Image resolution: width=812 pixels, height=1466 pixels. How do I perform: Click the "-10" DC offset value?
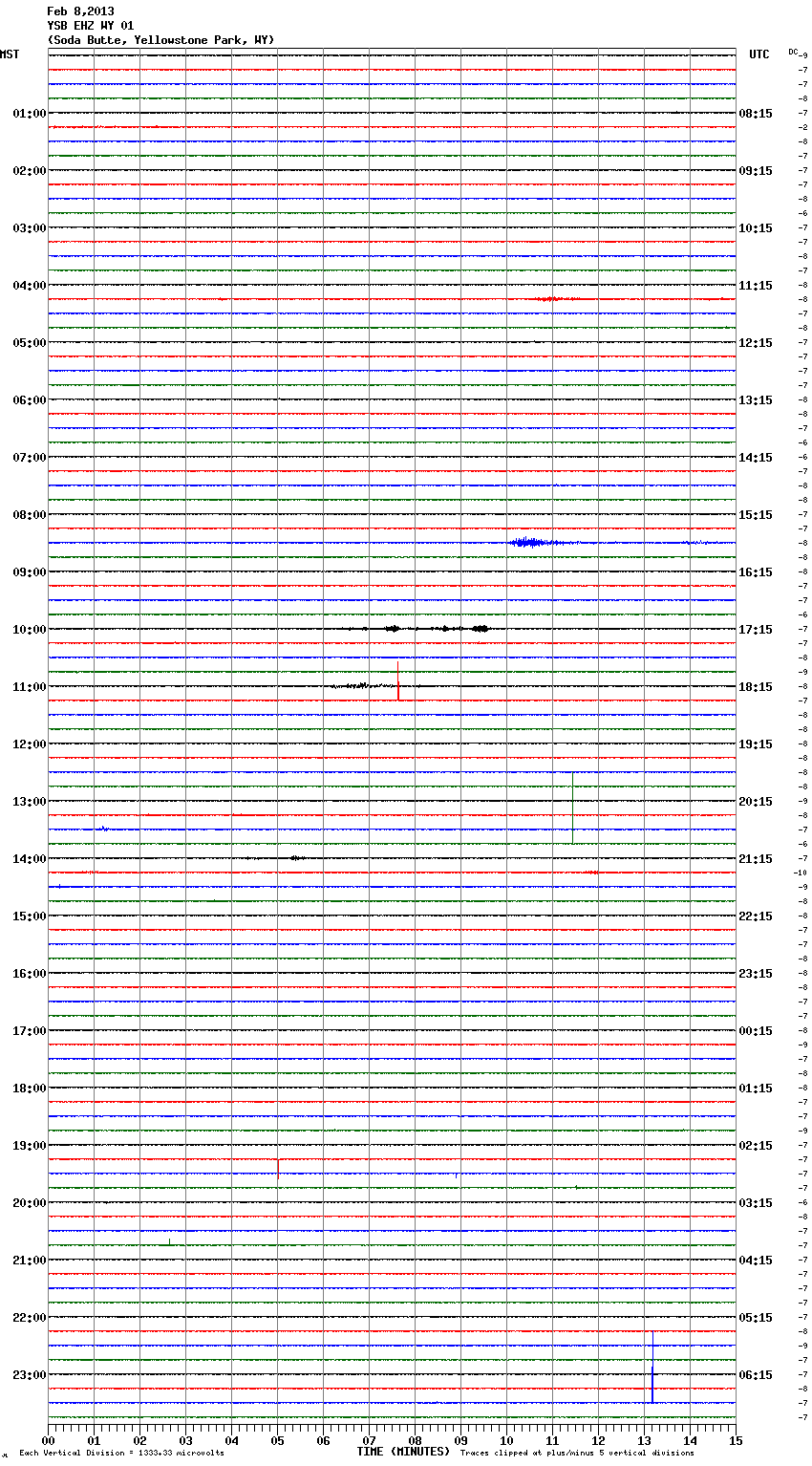[801, 873]
